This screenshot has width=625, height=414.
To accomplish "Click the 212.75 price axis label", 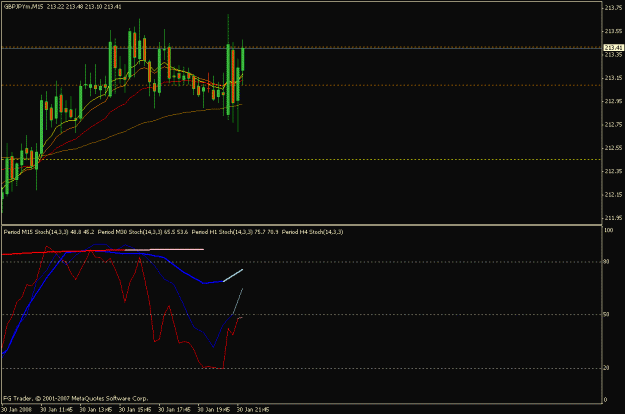I will pos(613,124).
